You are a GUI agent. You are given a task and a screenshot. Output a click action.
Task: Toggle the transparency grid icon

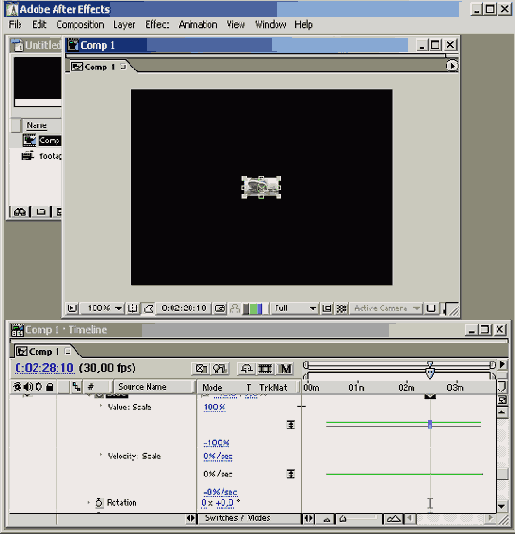tap(341, 309)
